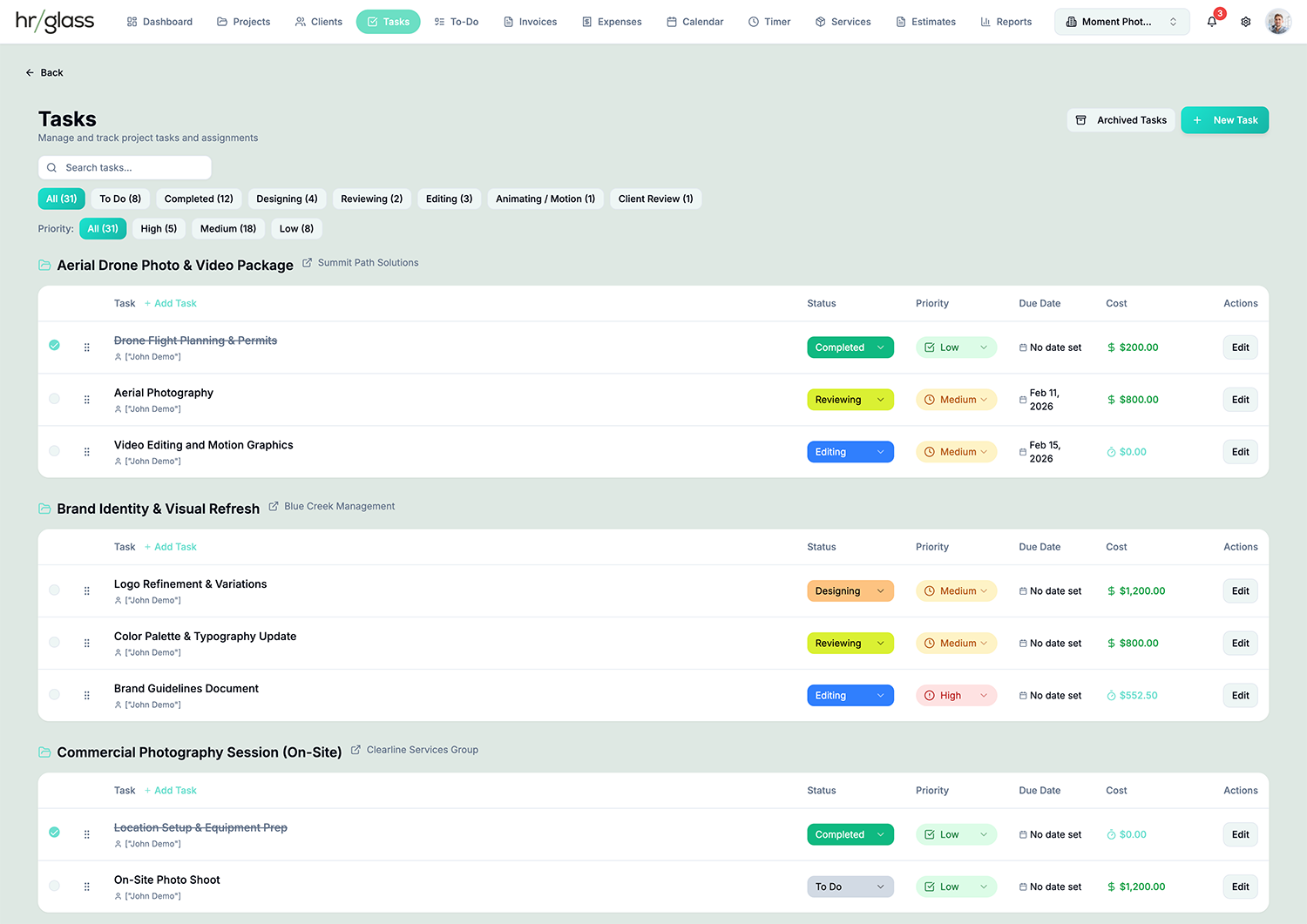Expand the High priority dropdown for Brand Guidelines

coord(956,696)
